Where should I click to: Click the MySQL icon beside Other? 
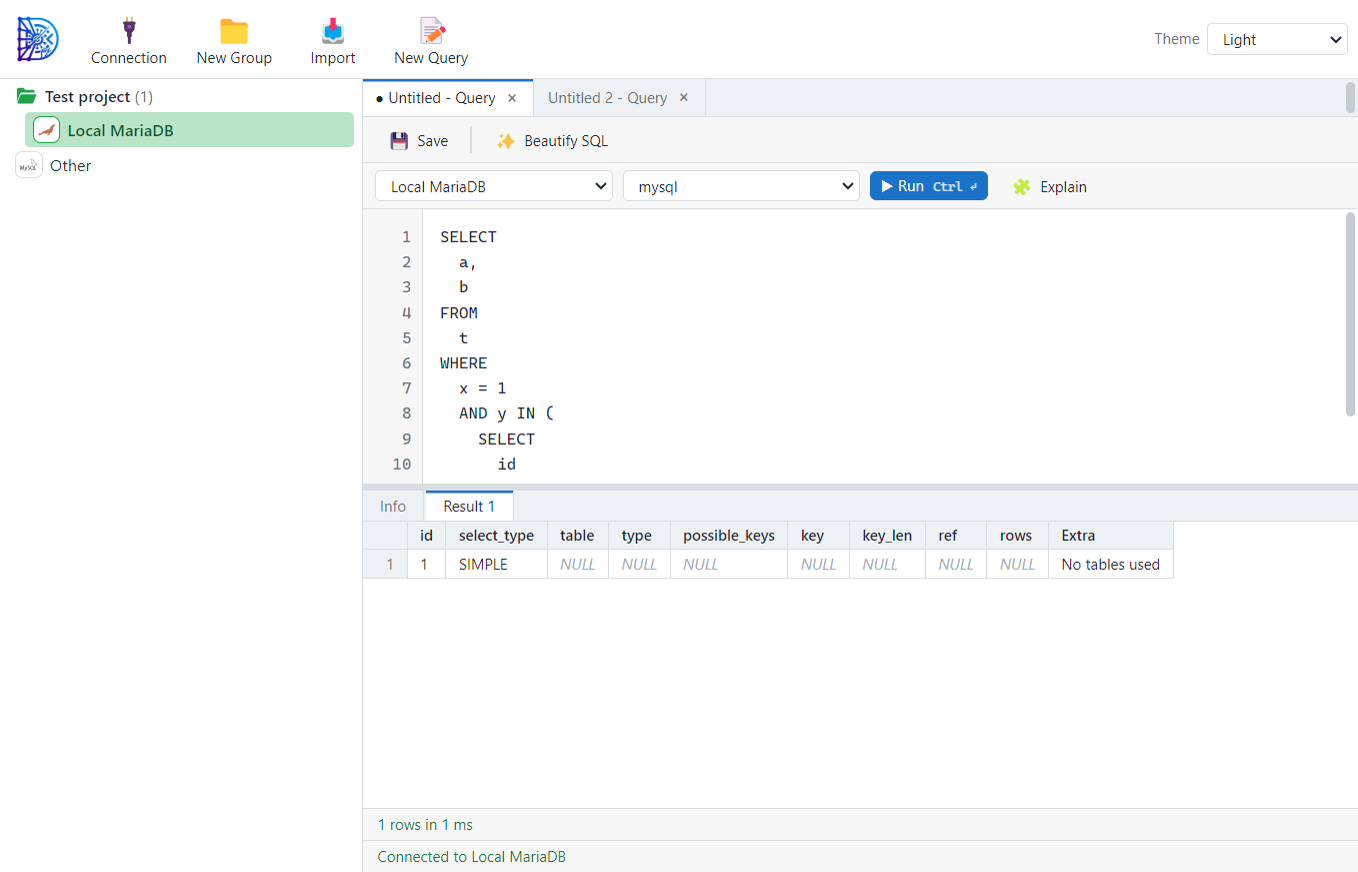(29, 165)
